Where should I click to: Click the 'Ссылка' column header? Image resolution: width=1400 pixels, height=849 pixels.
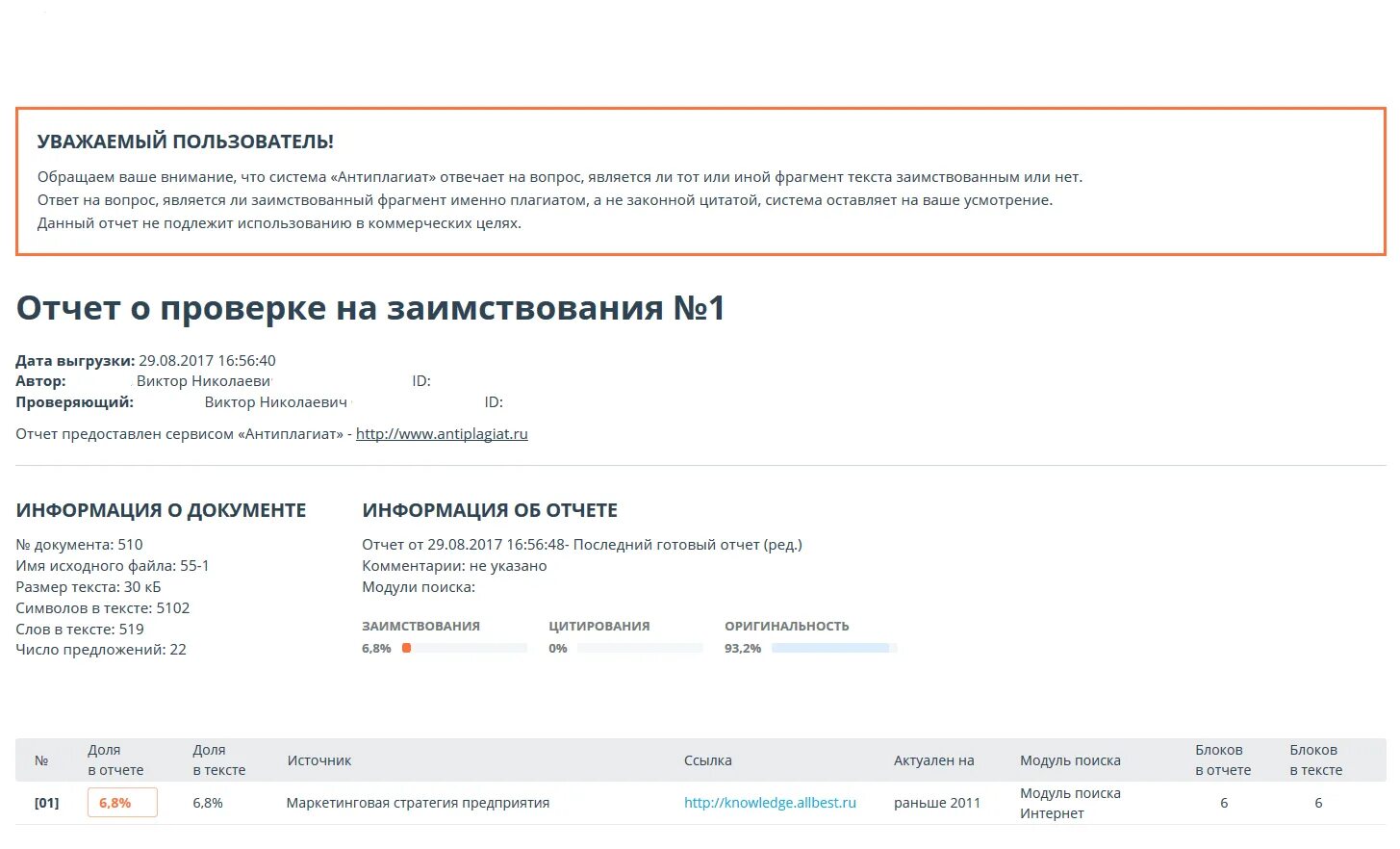(x=708, y=760)
